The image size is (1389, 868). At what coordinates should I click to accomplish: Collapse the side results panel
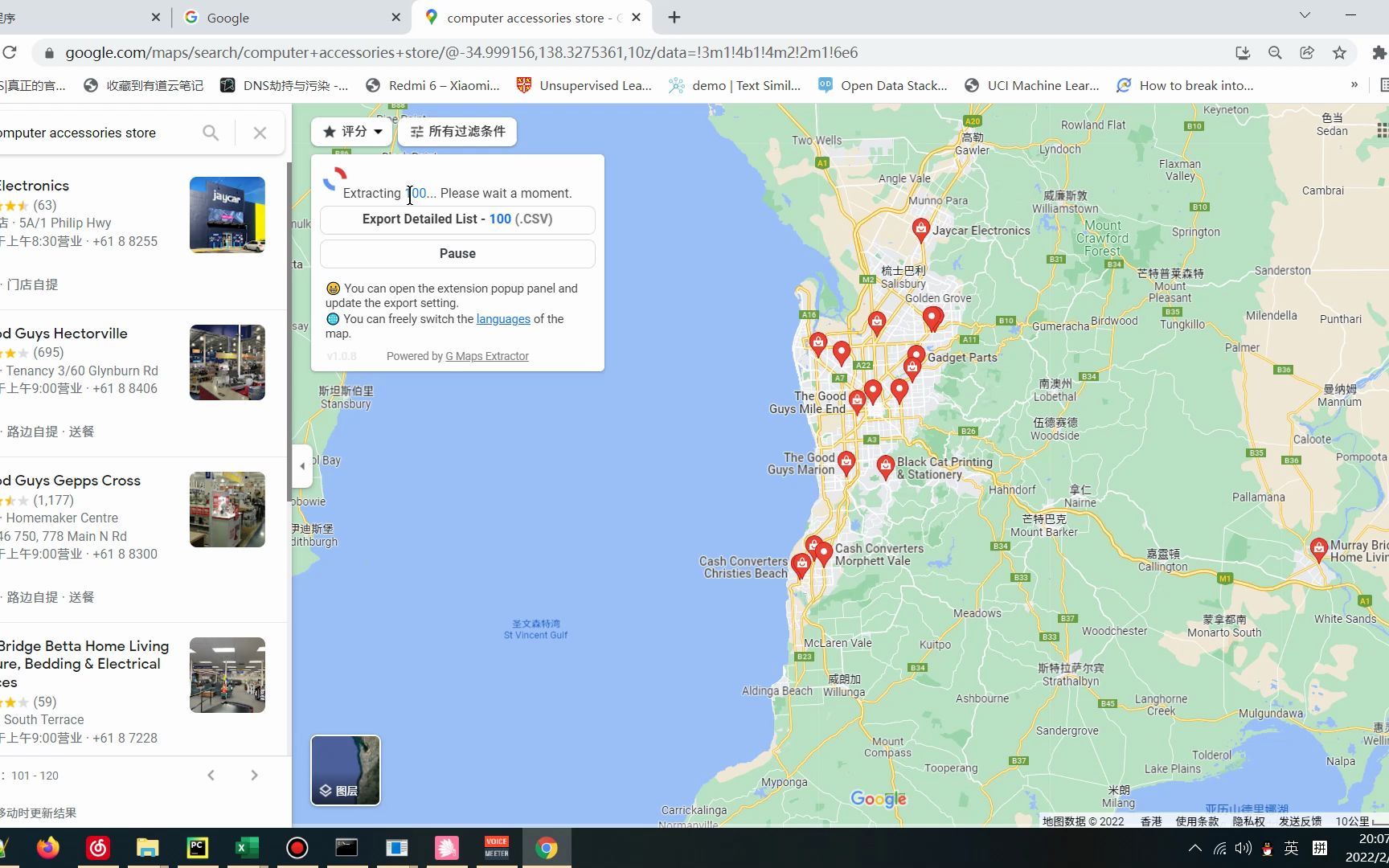[302, 465]
